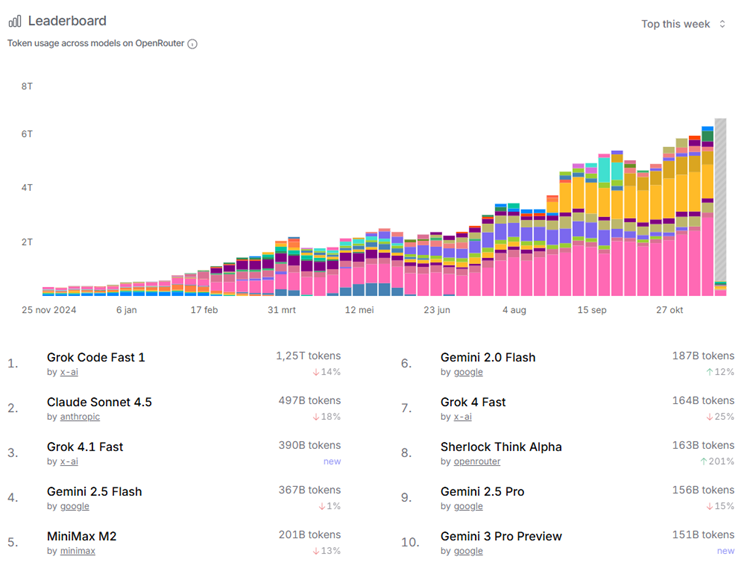This screenshot has height=574, width=753.
Task: Open the Gemini 3 Pro Preview model page
Action: click(501, 536)
